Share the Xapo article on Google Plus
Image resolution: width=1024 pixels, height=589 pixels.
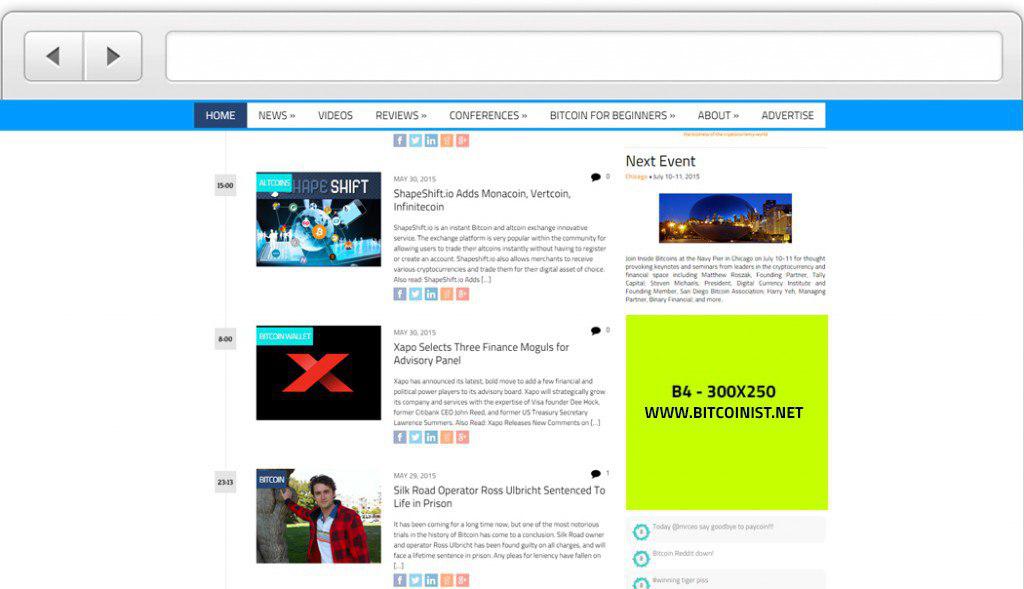tap(462, 437)
